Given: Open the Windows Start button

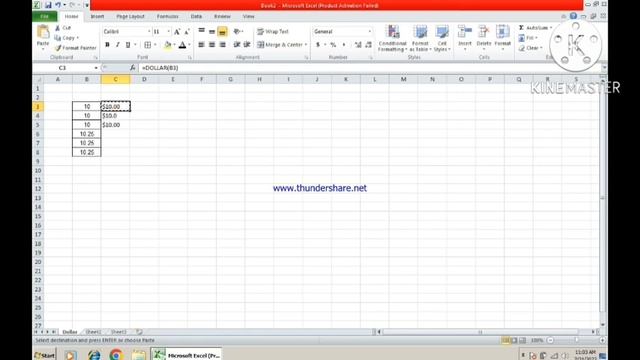Looking at the screenshot, I should point(44,355).
